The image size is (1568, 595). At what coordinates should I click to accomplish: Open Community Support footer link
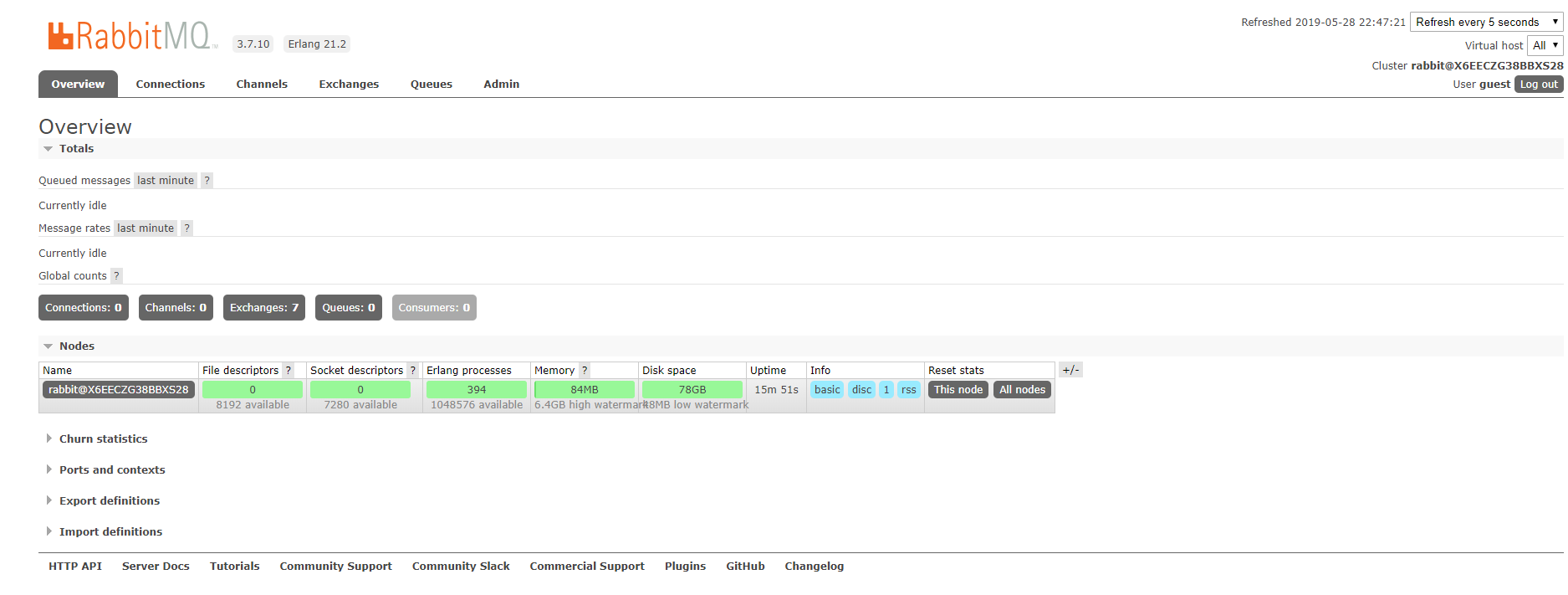tap(336, 567)
